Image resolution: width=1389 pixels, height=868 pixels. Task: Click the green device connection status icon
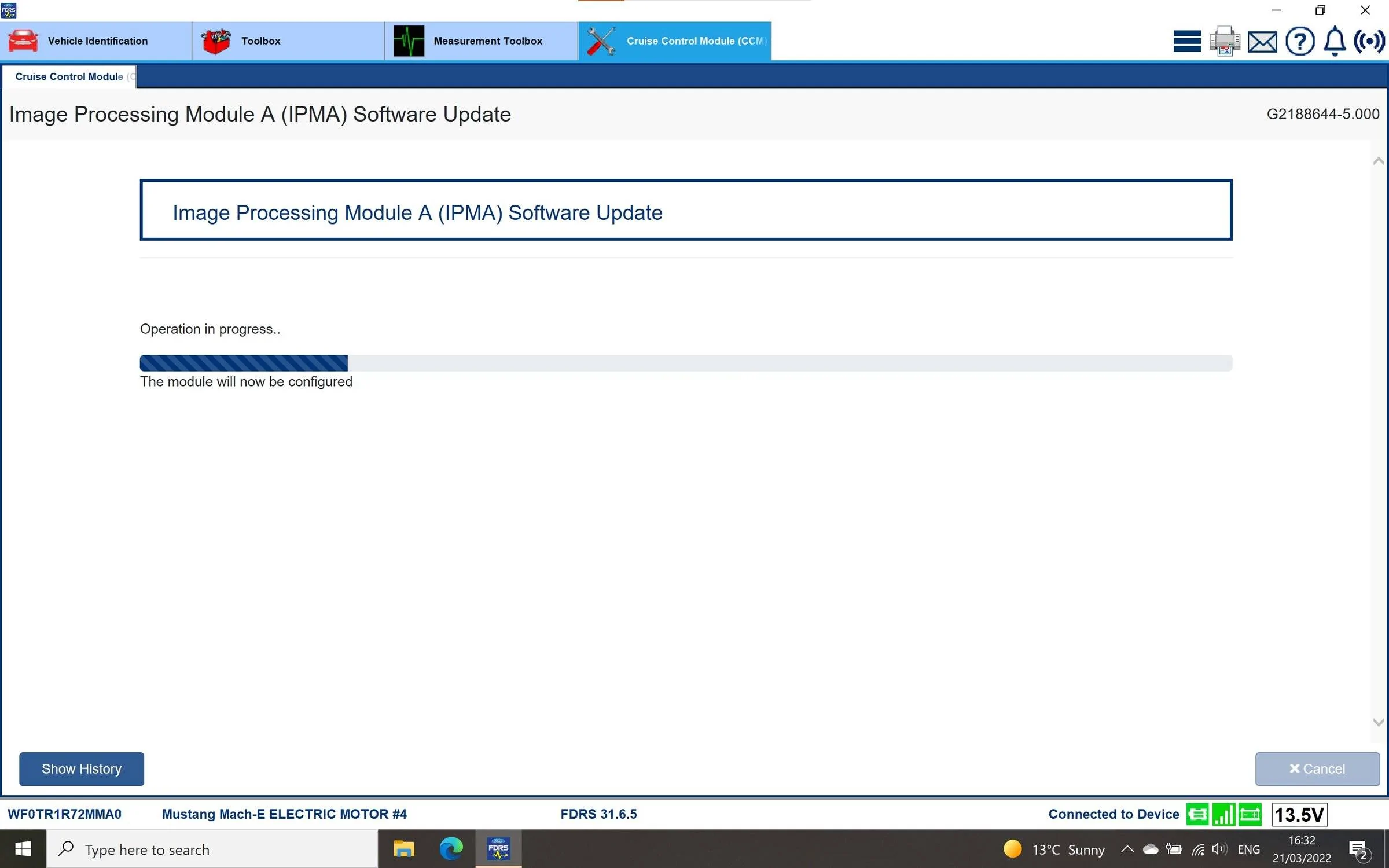point(1197,815)
